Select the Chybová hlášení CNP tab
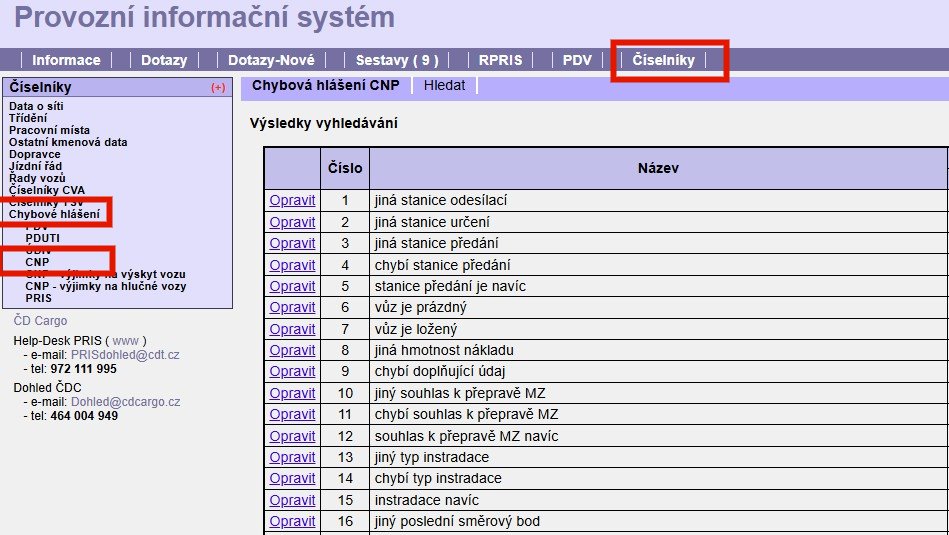949x535 pixels. [325, 85]
